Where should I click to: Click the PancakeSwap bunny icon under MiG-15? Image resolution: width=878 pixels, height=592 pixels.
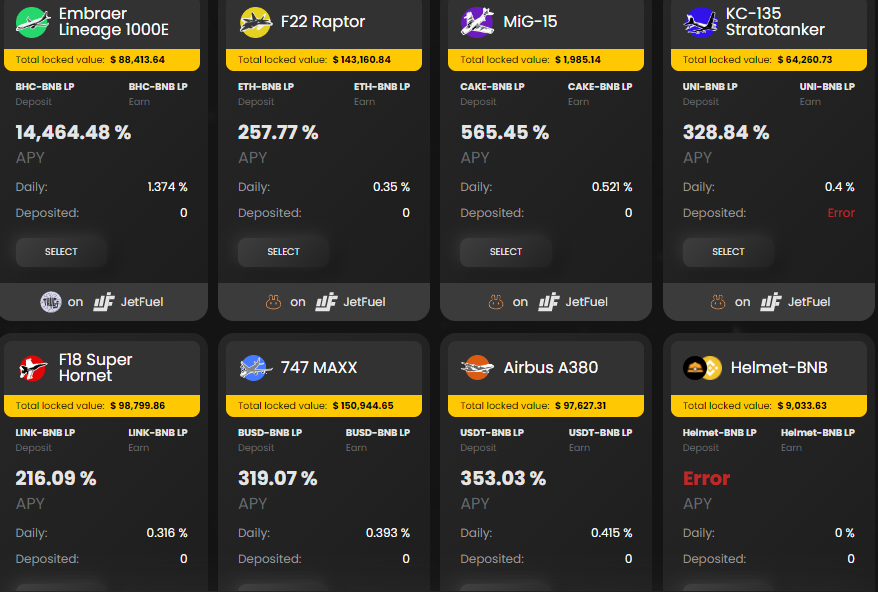tap(496, 302)
